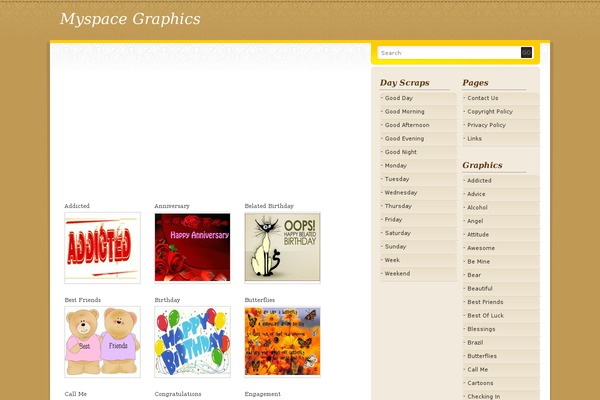Viewport: 600px width, 400px height.
Task: Open the Addicted thumbnail image
Action: [x=103, y=248]
